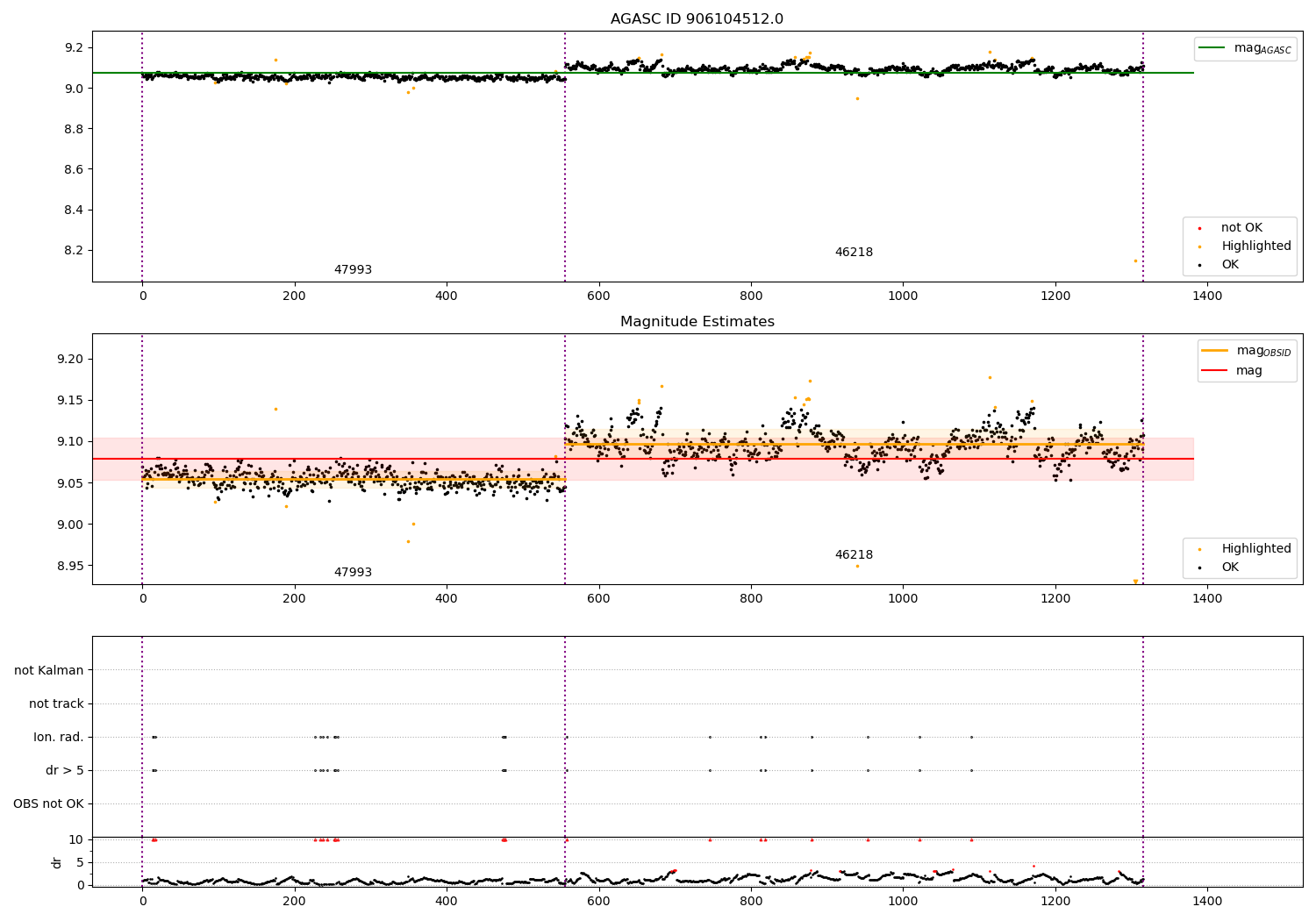Click the 47993 obsid label in middle plot
The width and height of the screenshot is (1316, 921).
(x=353, y=573)
